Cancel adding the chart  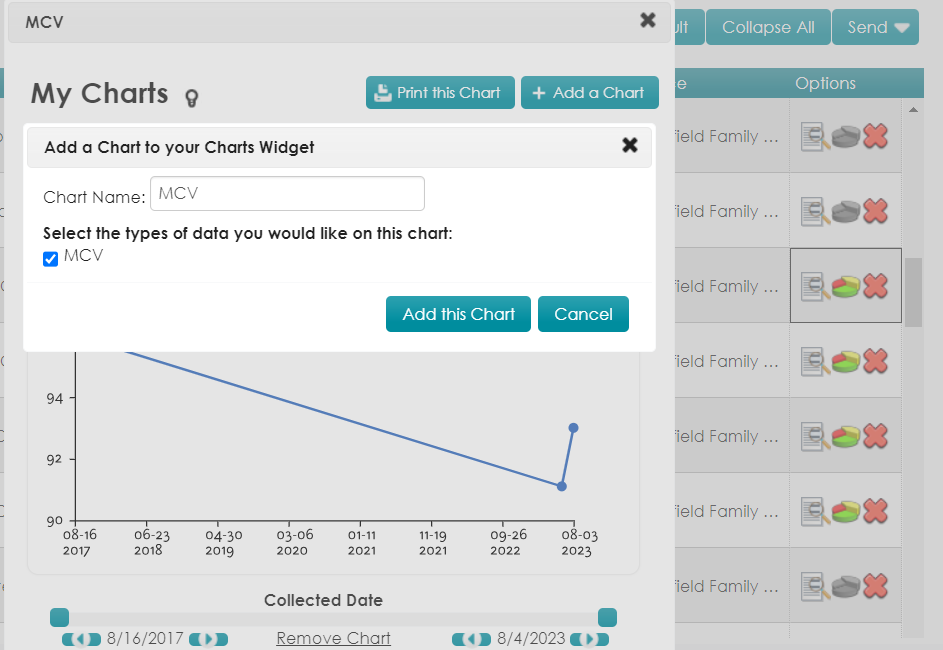coord(583,313)
